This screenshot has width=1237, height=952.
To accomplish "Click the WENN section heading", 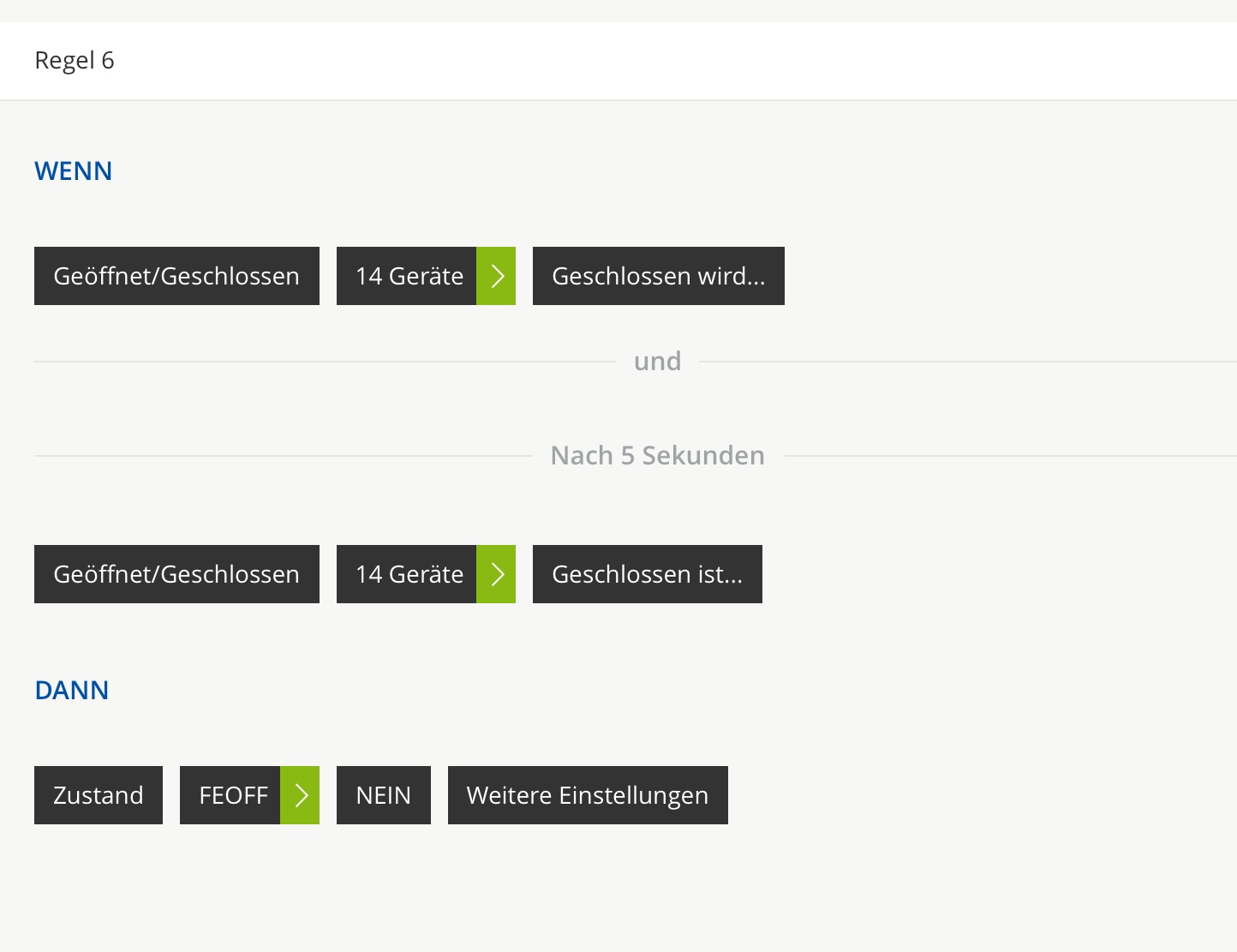I will pos(73,171).
